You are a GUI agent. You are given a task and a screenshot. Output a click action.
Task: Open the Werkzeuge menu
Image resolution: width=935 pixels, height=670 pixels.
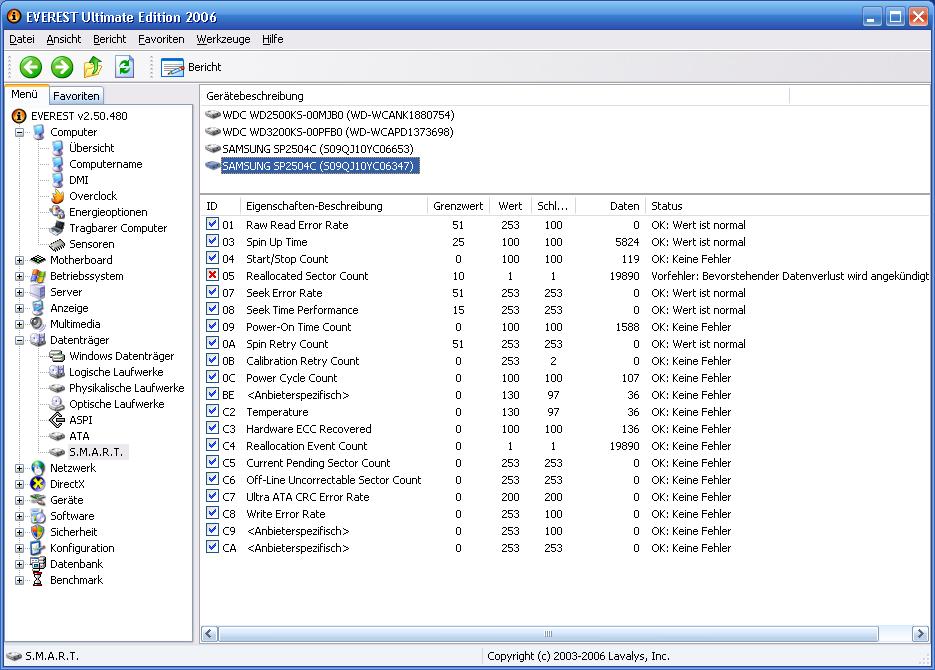[224, 39]
